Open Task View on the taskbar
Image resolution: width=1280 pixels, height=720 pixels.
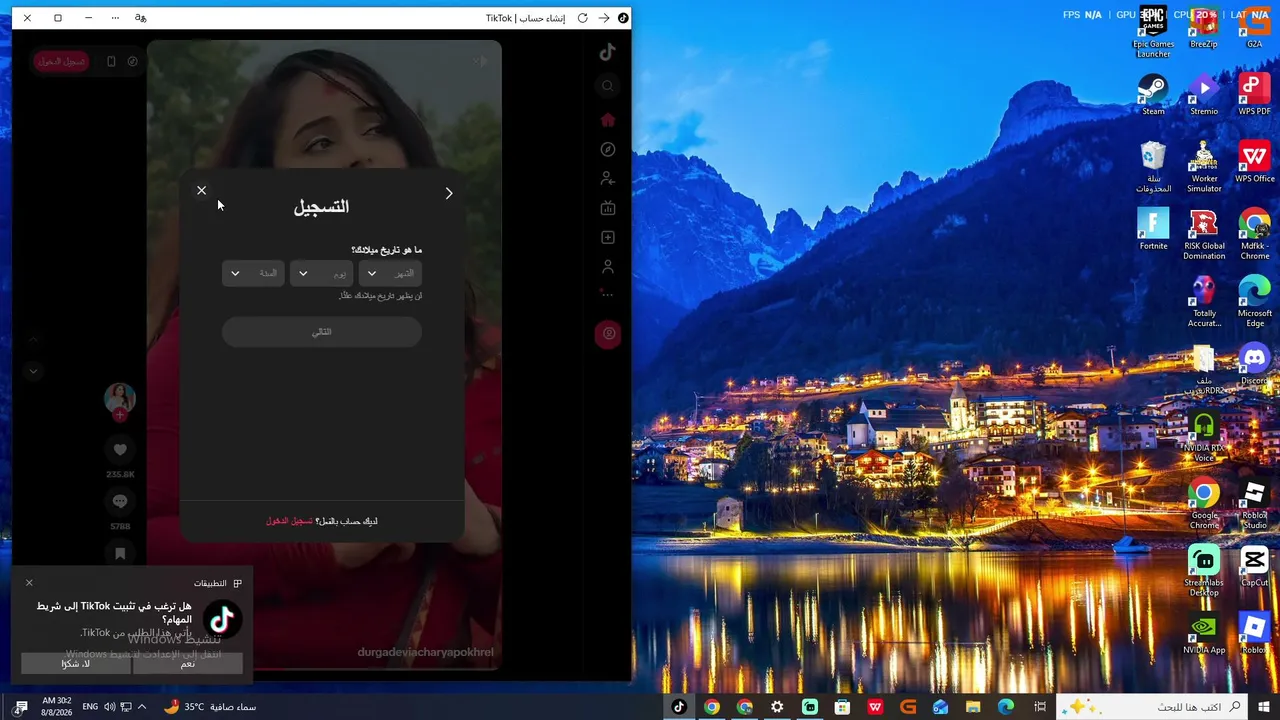click(x=1040, y=707)
